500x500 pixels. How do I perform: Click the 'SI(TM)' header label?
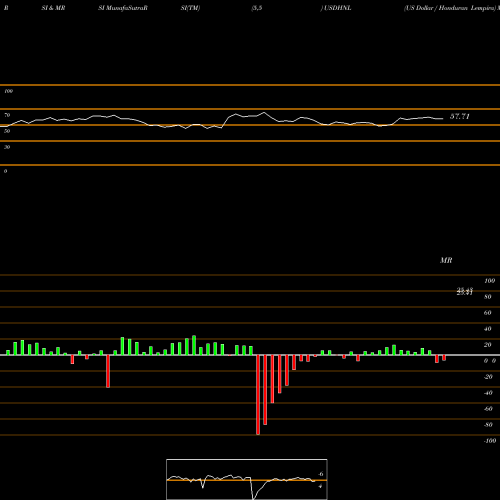[190, 8]
